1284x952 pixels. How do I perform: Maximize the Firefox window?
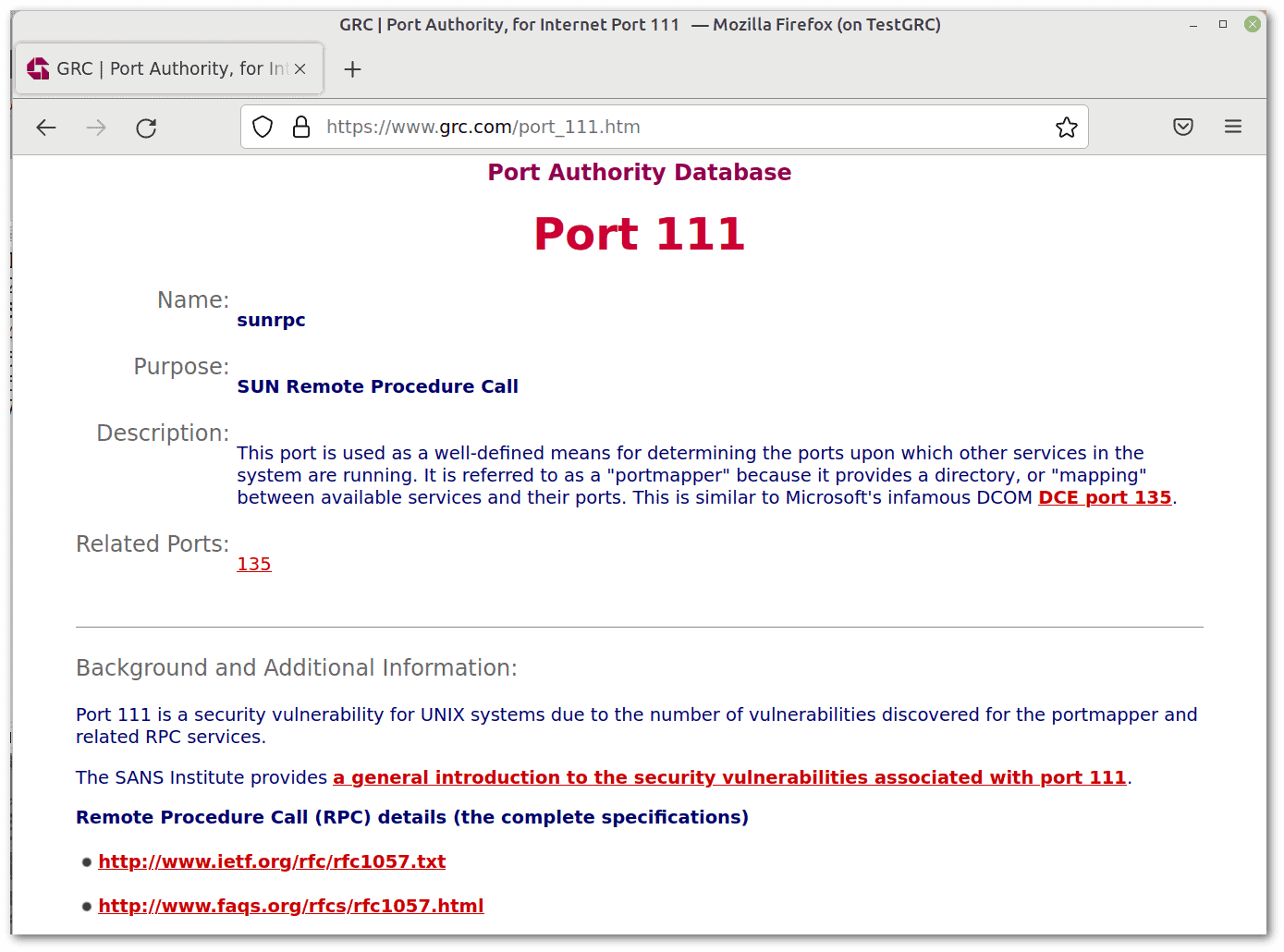(1222, 24)
